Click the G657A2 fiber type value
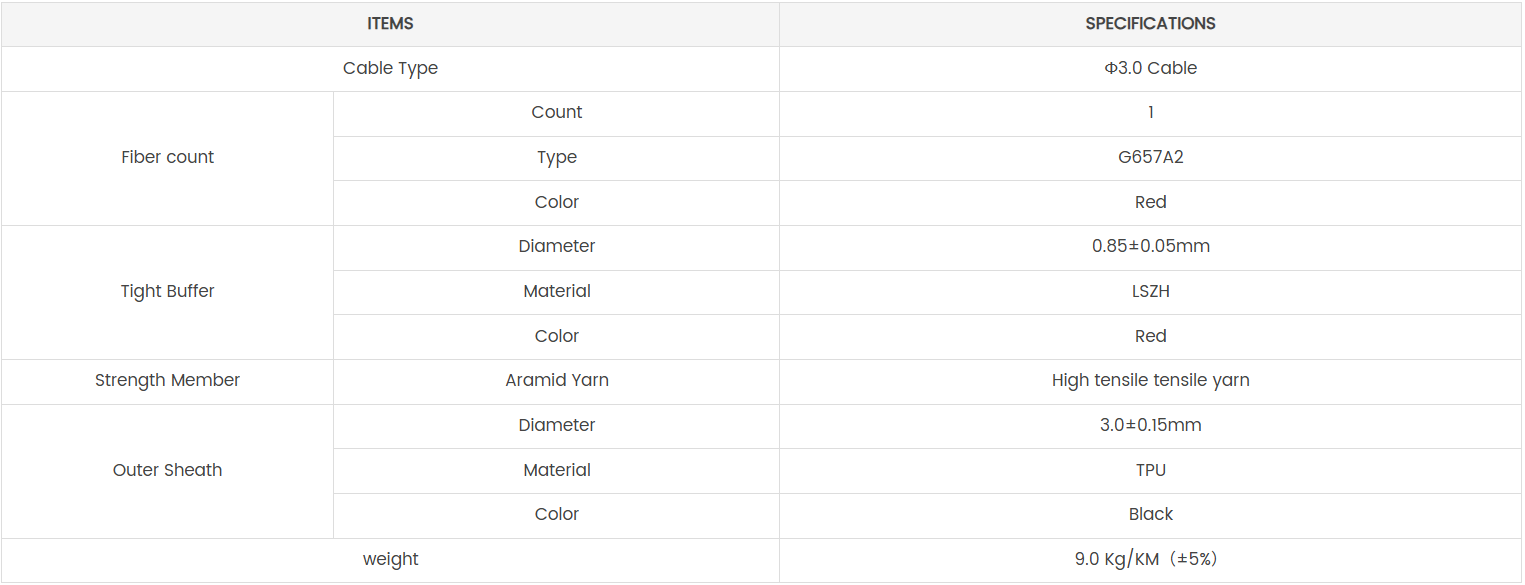Viewport: 1525px width, 585px height. coord(1150,158)
